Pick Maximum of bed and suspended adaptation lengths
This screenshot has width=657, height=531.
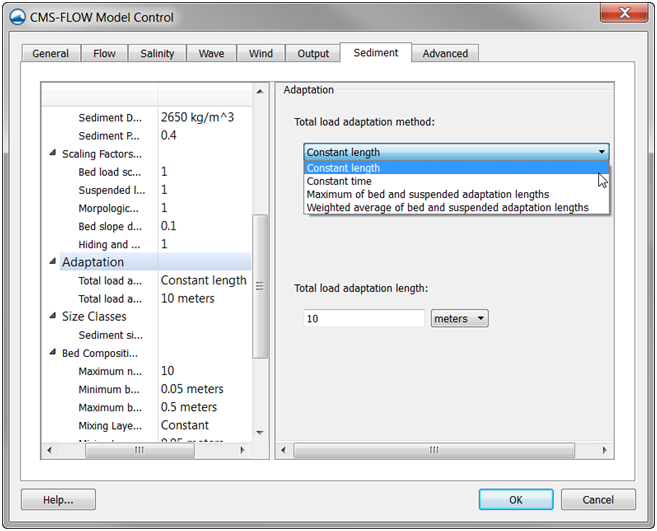pos(456,194)
